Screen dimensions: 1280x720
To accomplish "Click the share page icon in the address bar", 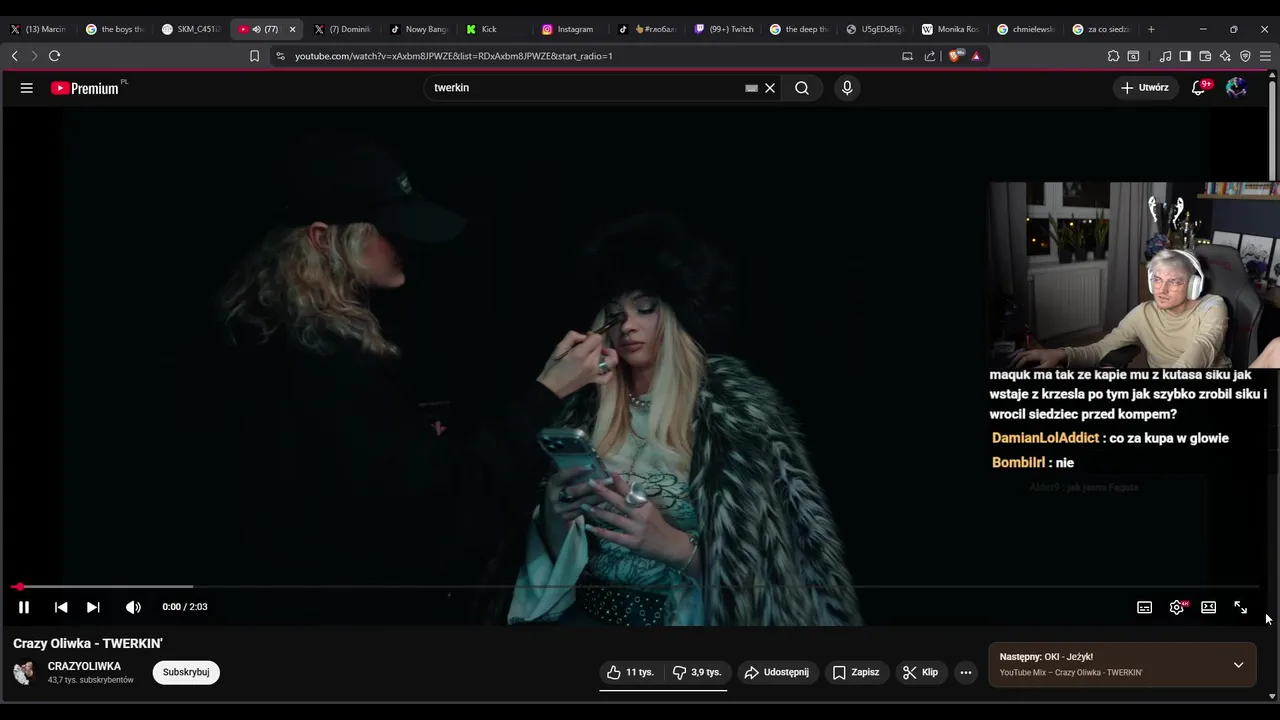I will click(x=930, y=56).
